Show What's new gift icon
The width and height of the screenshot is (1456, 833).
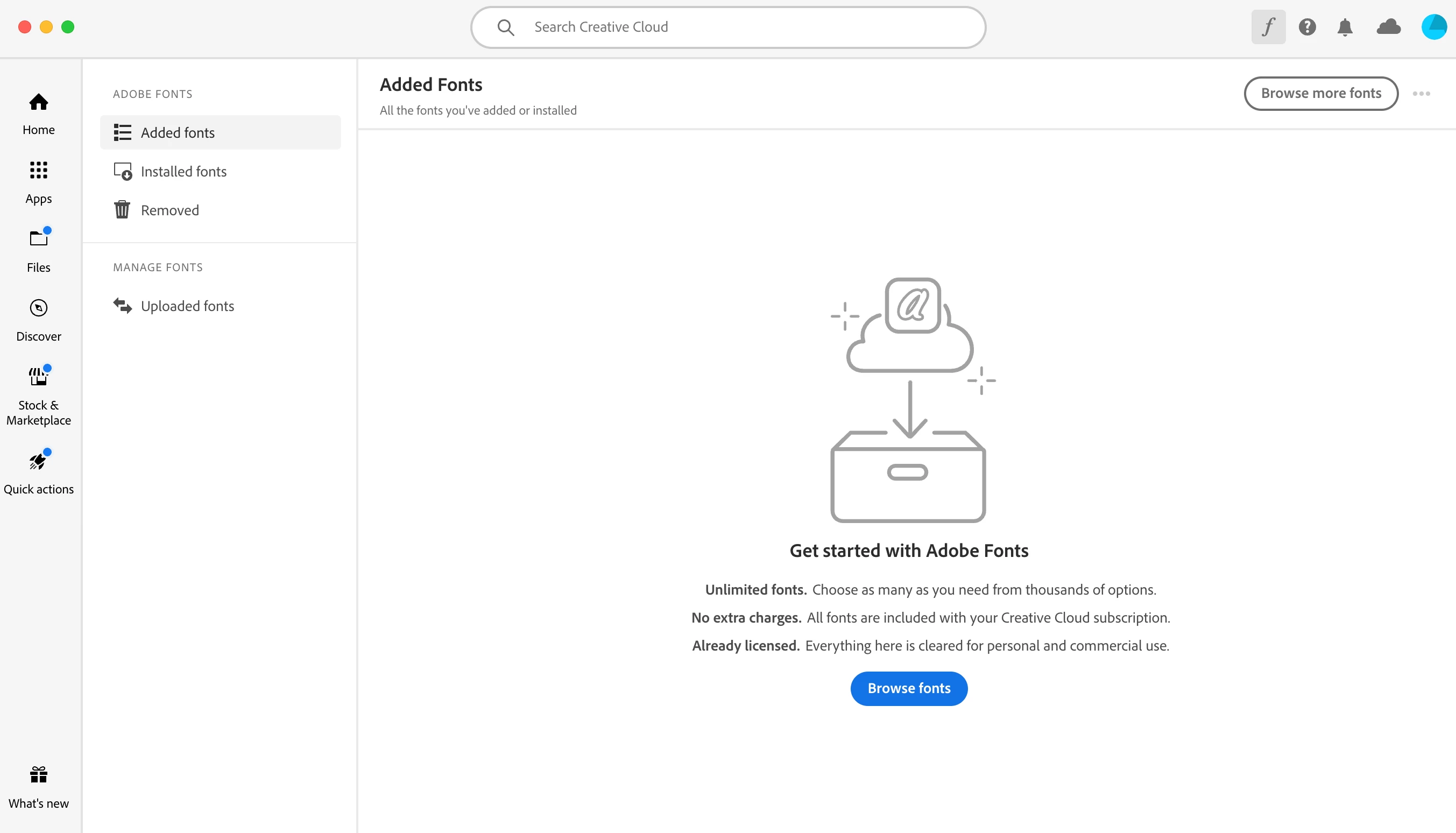point(38,787)
